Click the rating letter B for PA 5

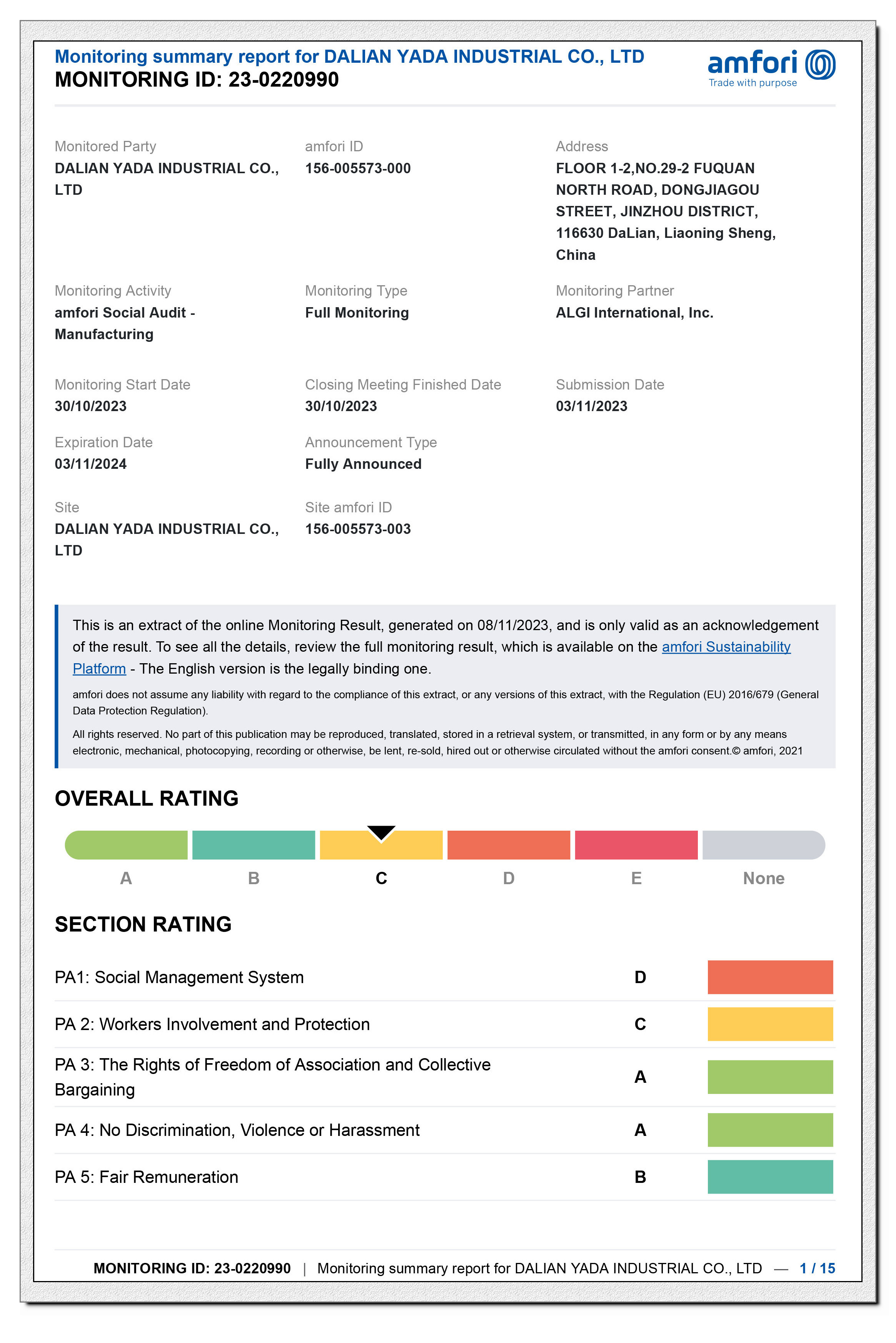[640, 1177]
